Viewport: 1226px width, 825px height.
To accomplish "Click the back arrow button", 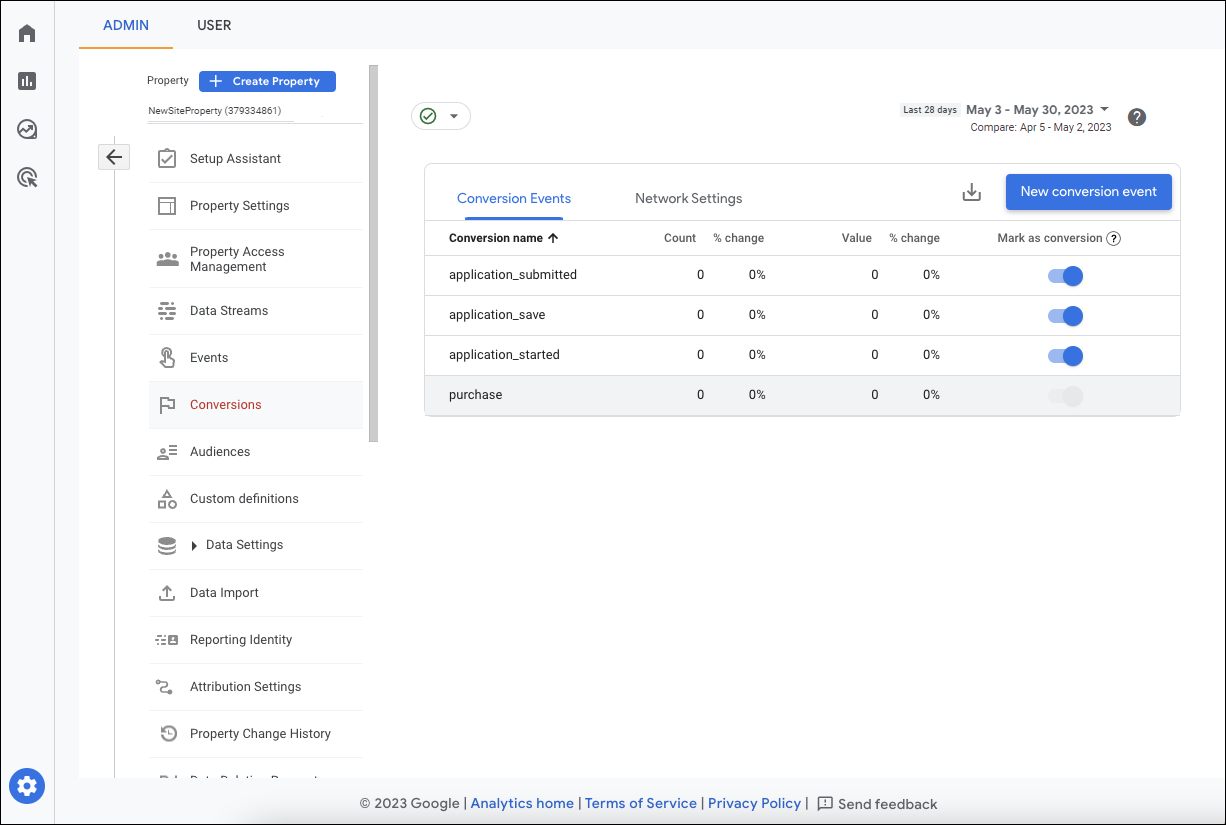I will 114,157.
